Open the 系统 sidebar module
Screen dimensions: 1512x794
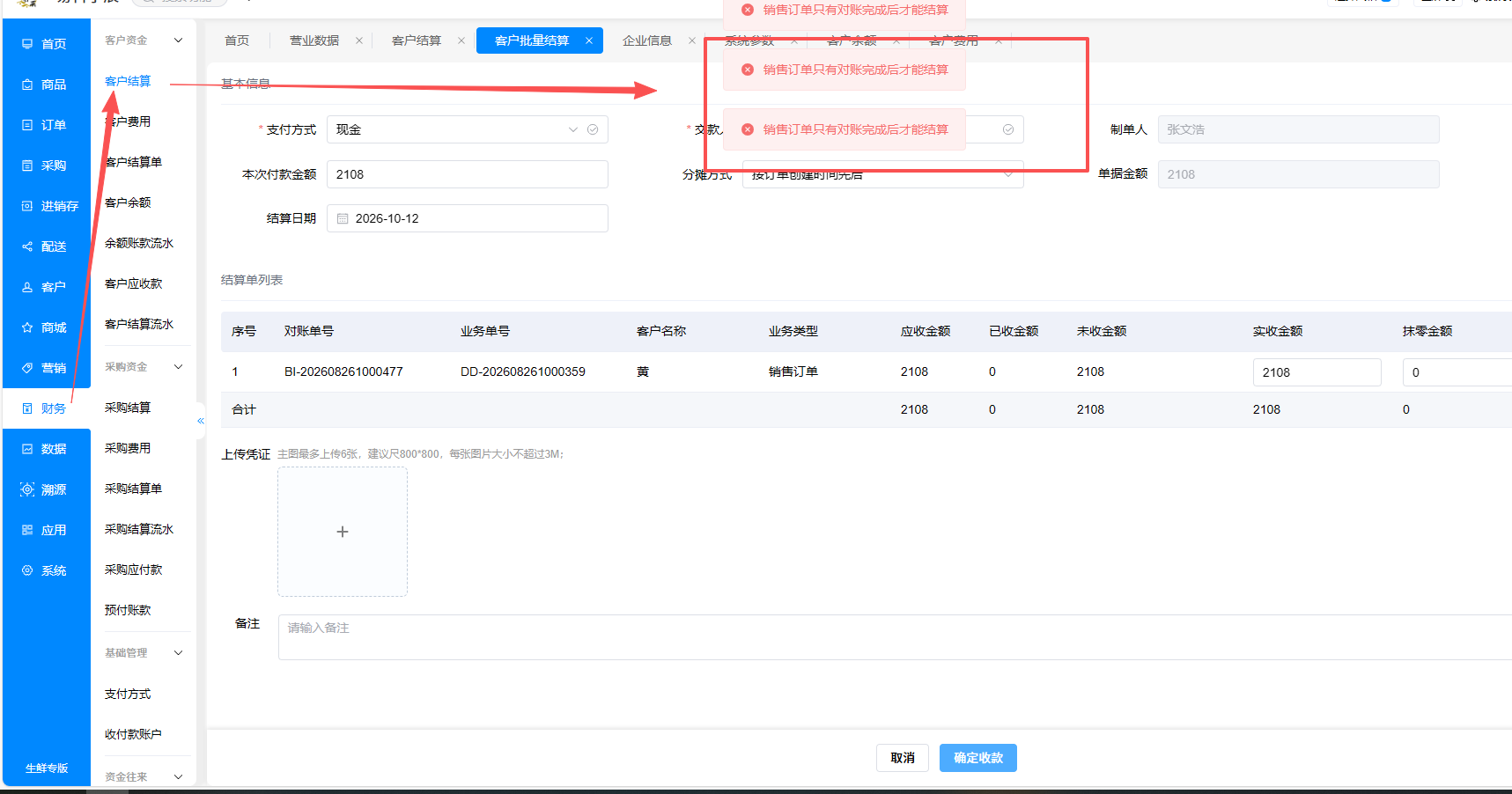[45, 570]
